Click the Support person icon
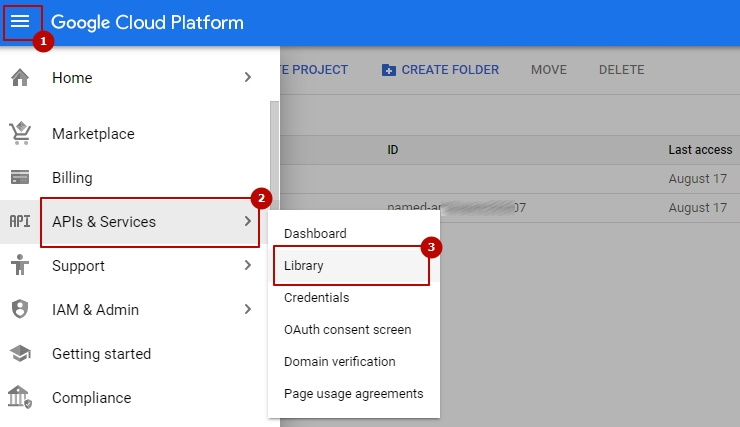The height and width of the screenshot is (427, 740). pos(20,265)
